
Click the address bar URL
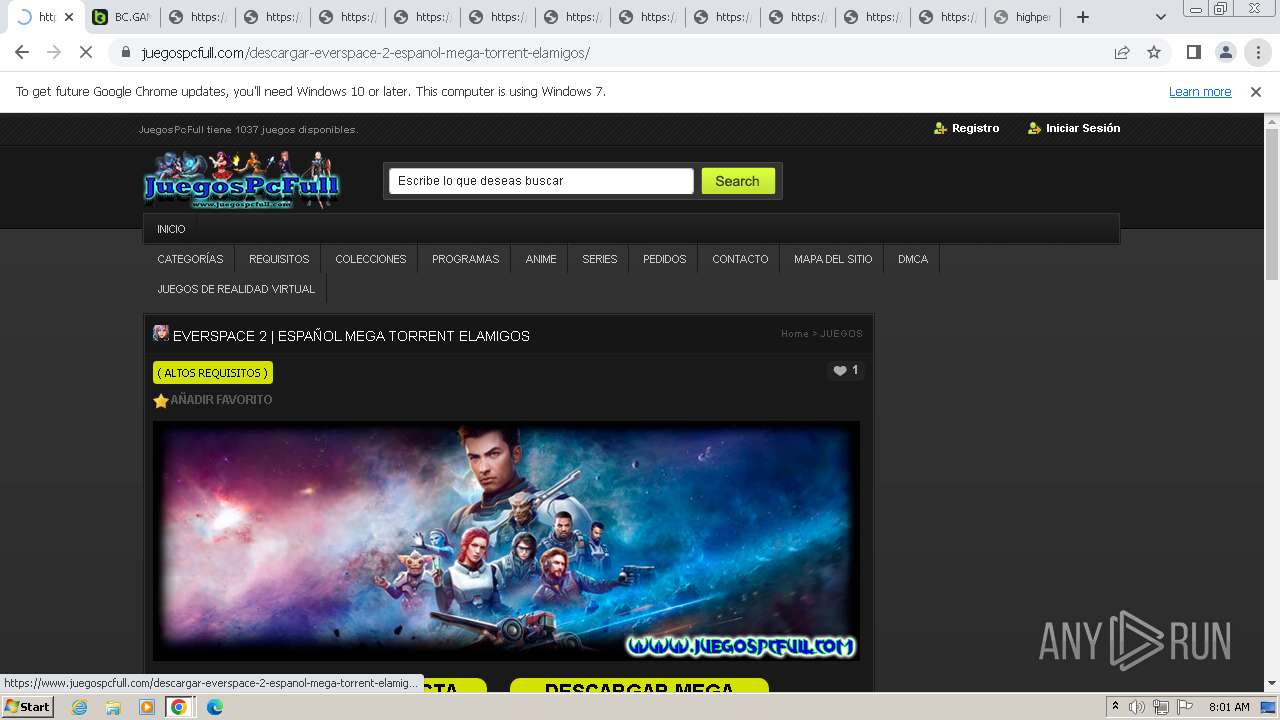365,53
